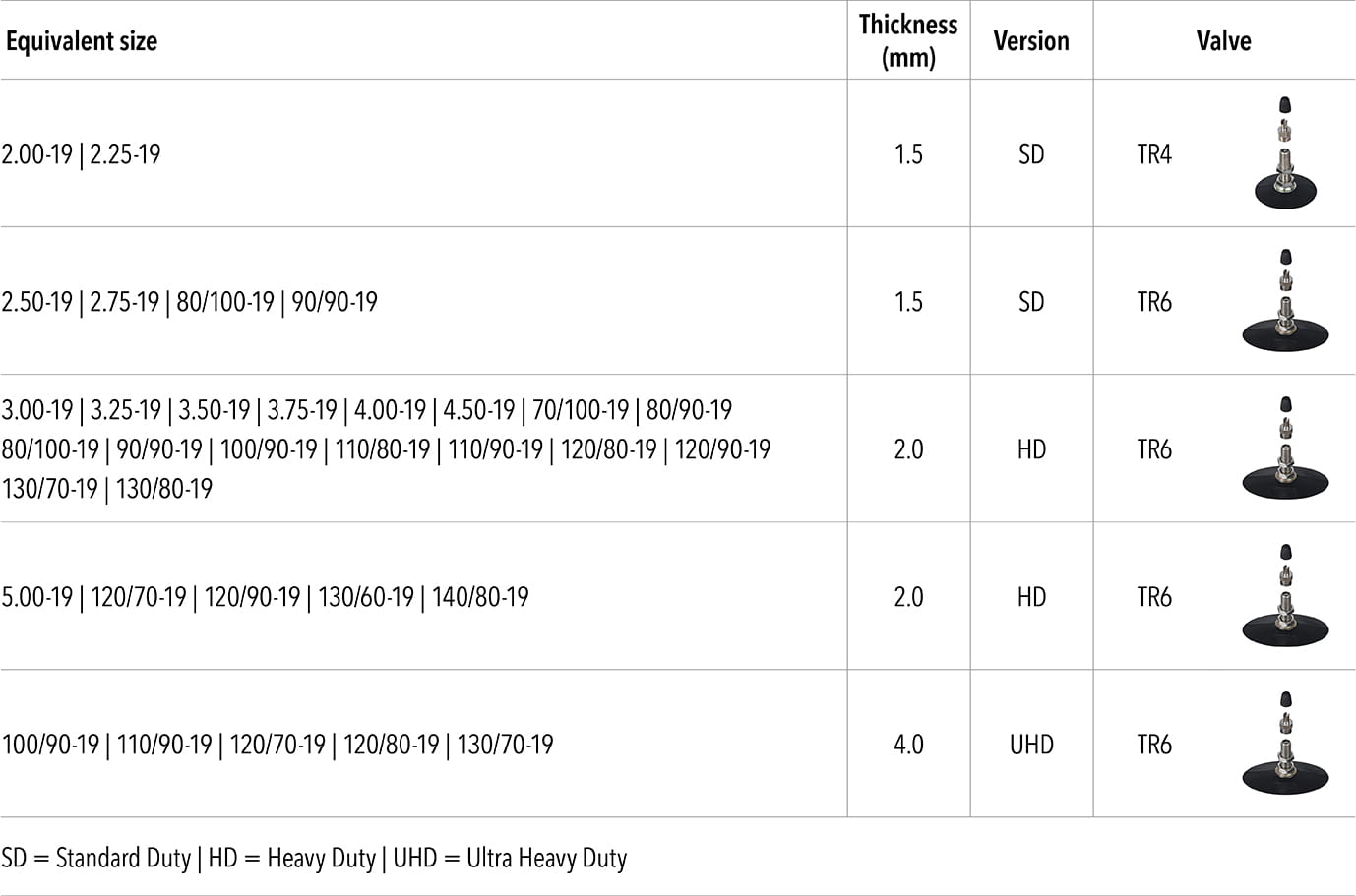
Task: Click valve image in the UHD row
Action: pyautogui.click(x=1285, y=743)
